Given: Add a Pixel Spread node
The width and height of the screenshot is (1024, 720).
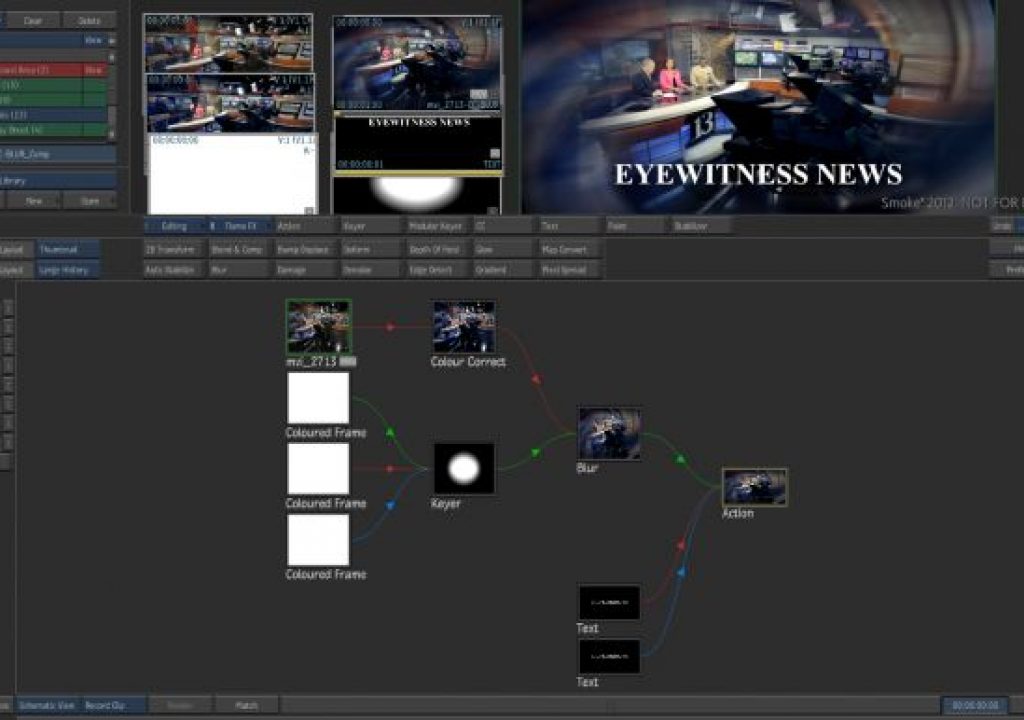Looking at the screenshot, I should point(569,270).
